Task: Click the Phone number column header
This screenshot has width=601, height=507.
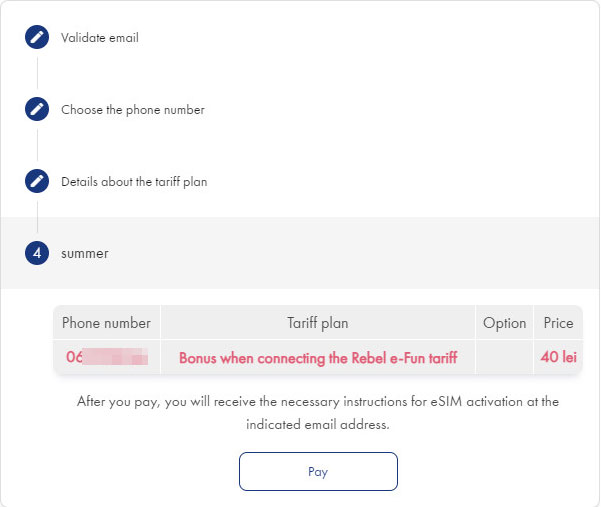Action: coord(107,323)
